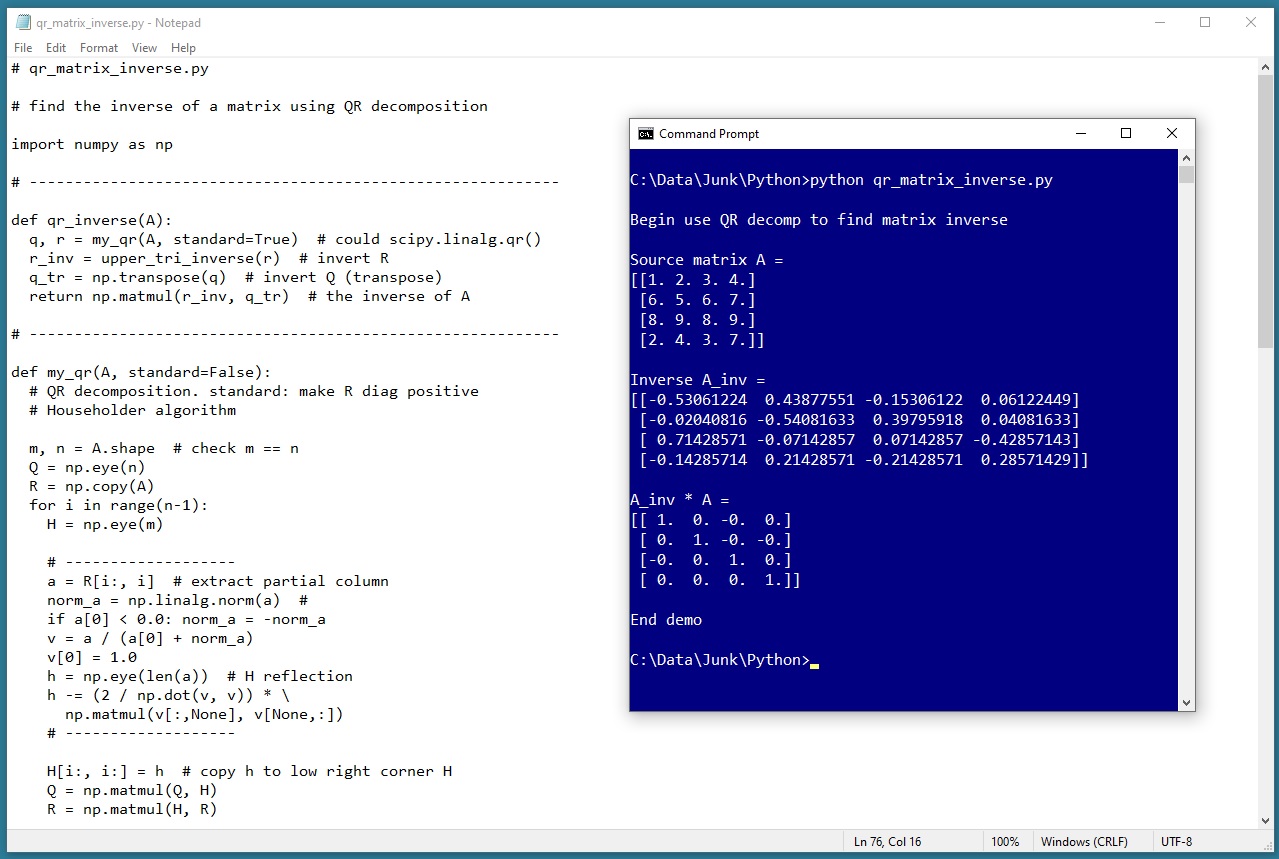The width and height of the screenshot is (1279, 859).
Task: Open the Help menu
Action: tap(183, 48)
